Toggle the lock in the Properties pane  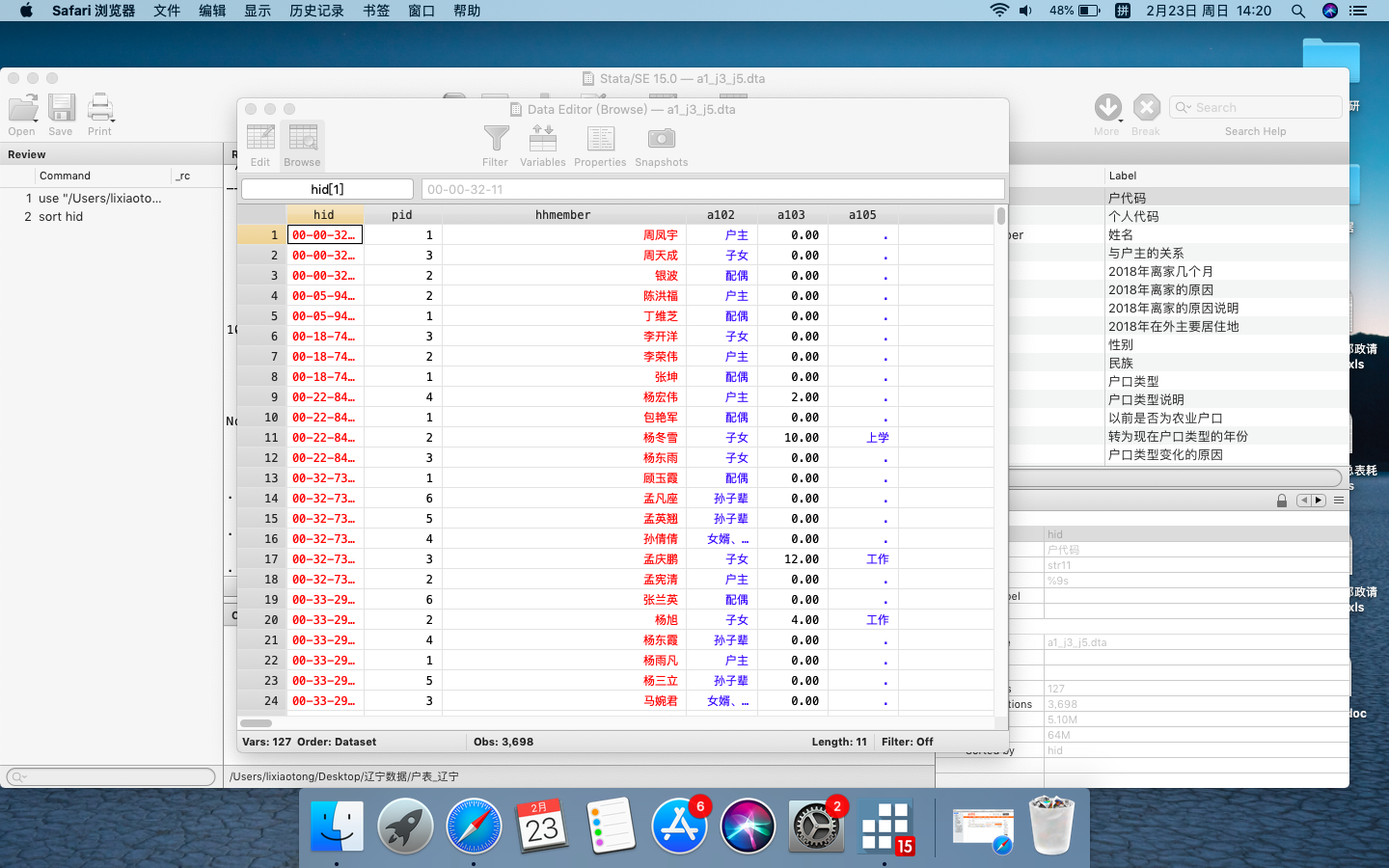coord(1281,501)
